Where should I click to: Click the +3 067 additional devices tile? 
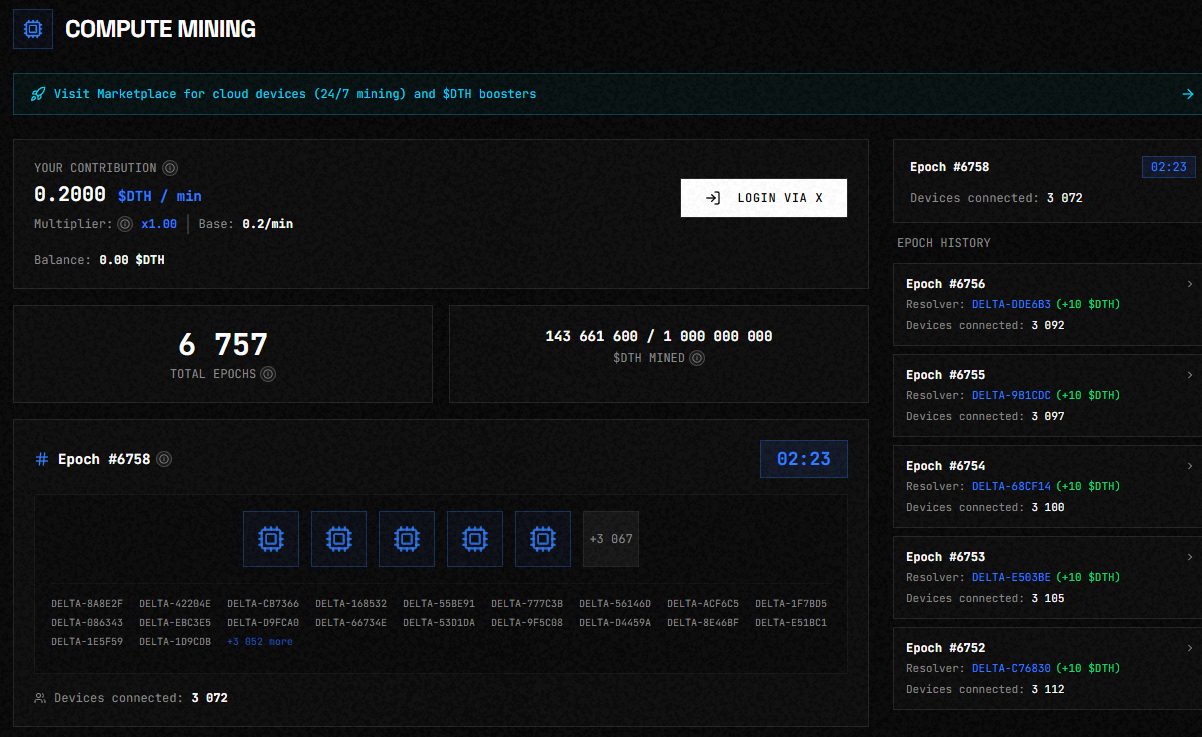(610, 539)
